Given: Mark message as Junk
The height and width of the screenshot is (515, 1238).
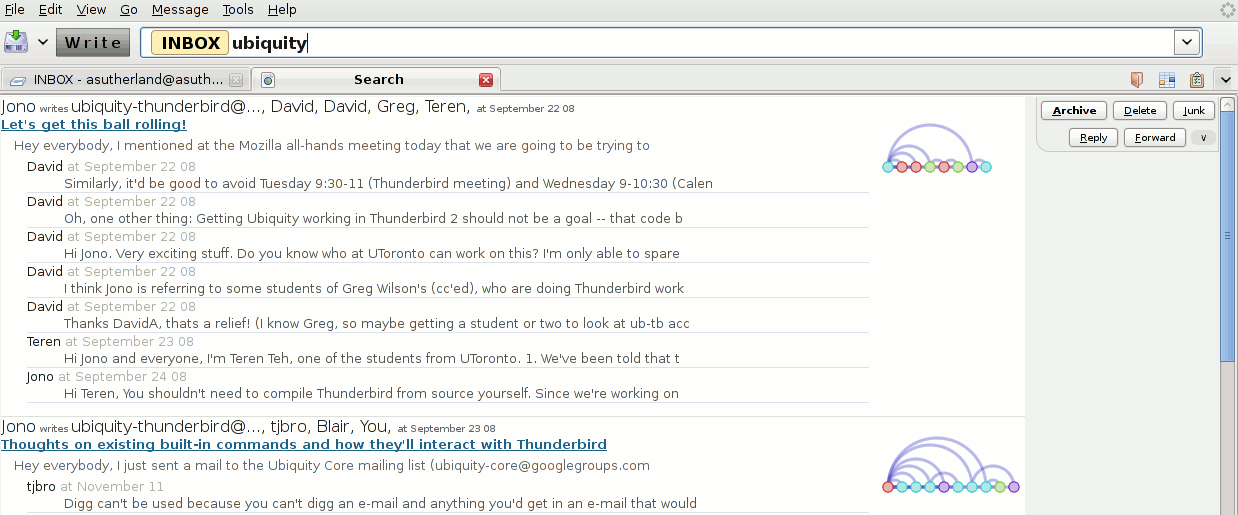Looking at the screenshot, I should (1194, 111).
